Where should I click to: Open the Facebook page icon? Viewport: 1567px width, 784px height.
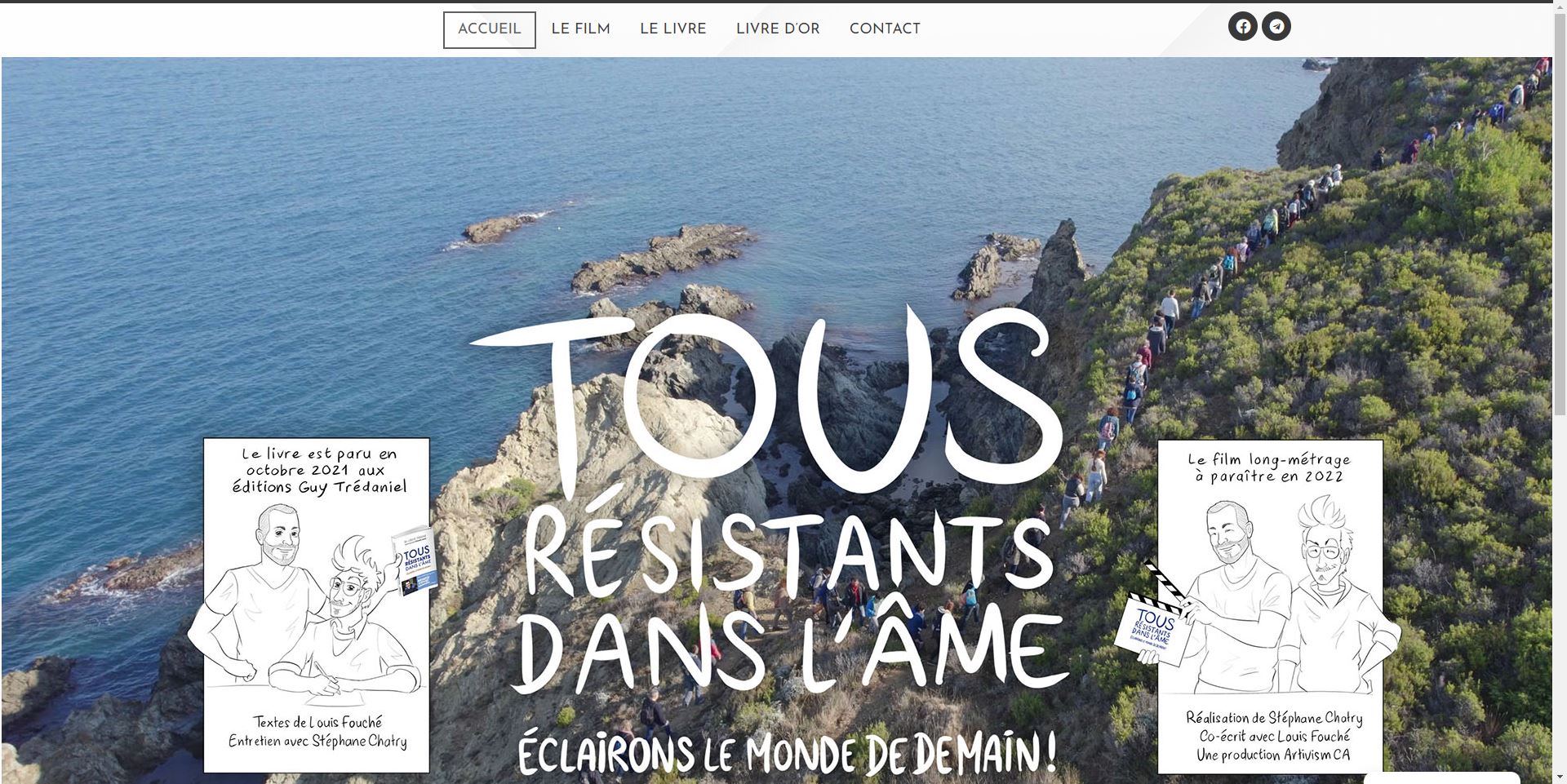click(1242, 26)
